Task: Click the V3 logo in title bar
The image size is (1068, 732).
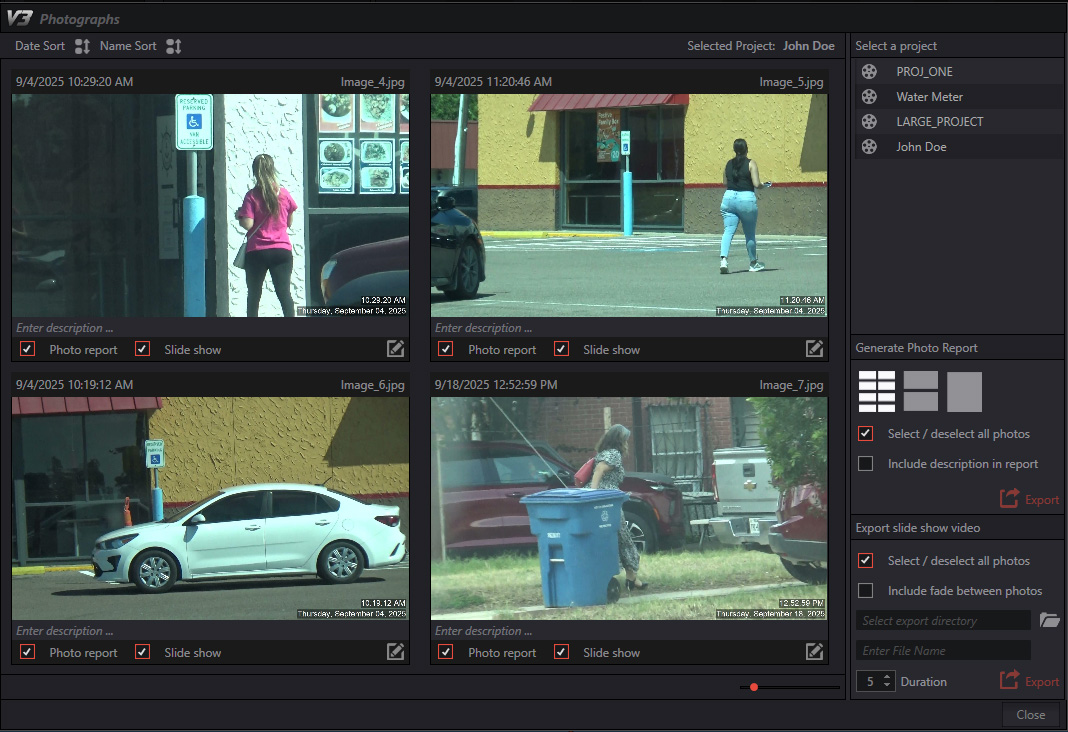Action: (x=19, y=18)
